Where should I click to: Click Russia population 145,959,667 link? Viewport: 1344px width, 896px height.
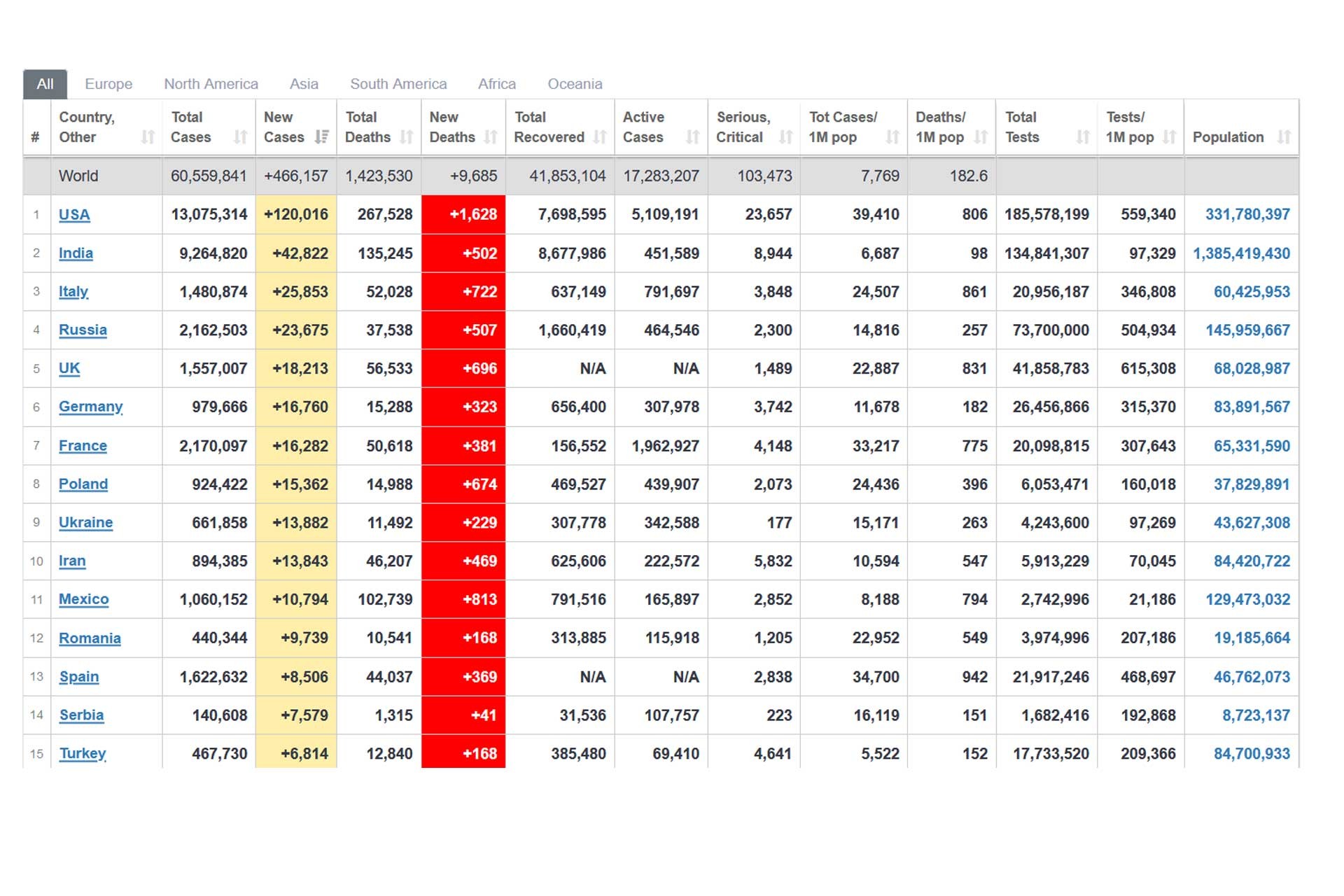(x=1247, y=330)
